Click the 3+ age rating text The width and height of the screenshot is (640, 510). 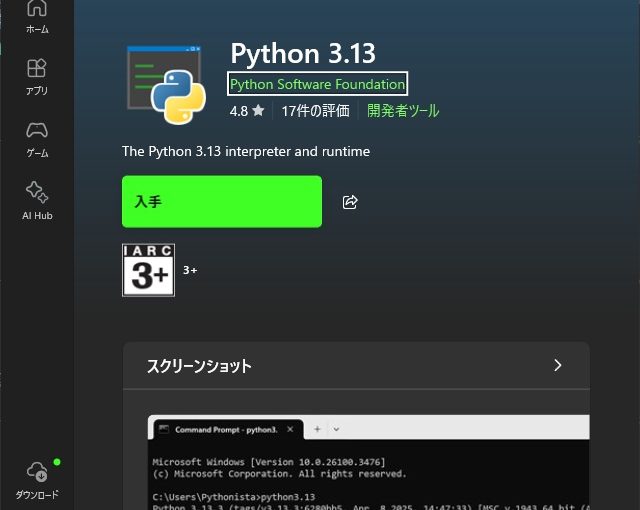pos(190,270)
